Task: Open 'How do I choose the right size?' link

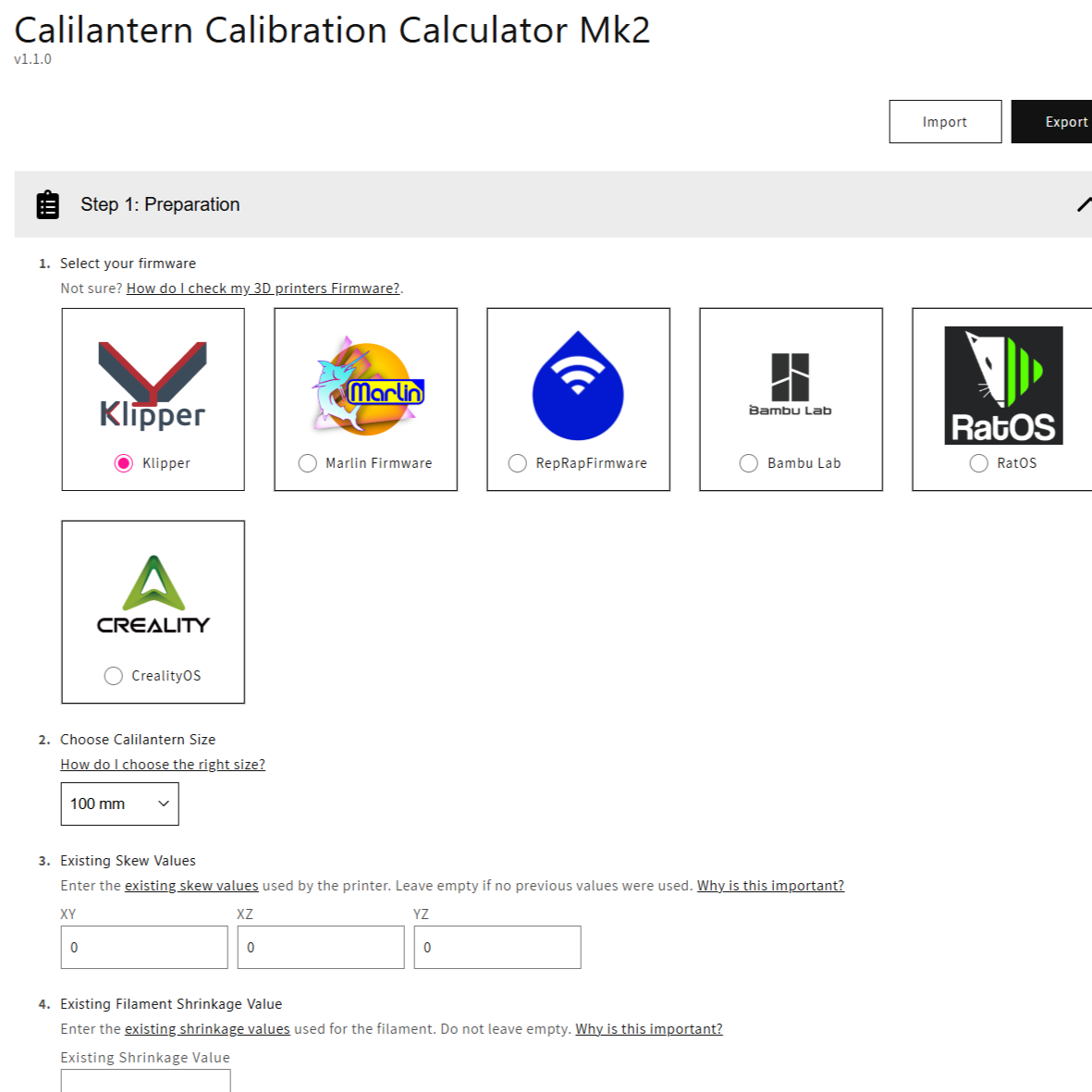Action: coord(163,765)
